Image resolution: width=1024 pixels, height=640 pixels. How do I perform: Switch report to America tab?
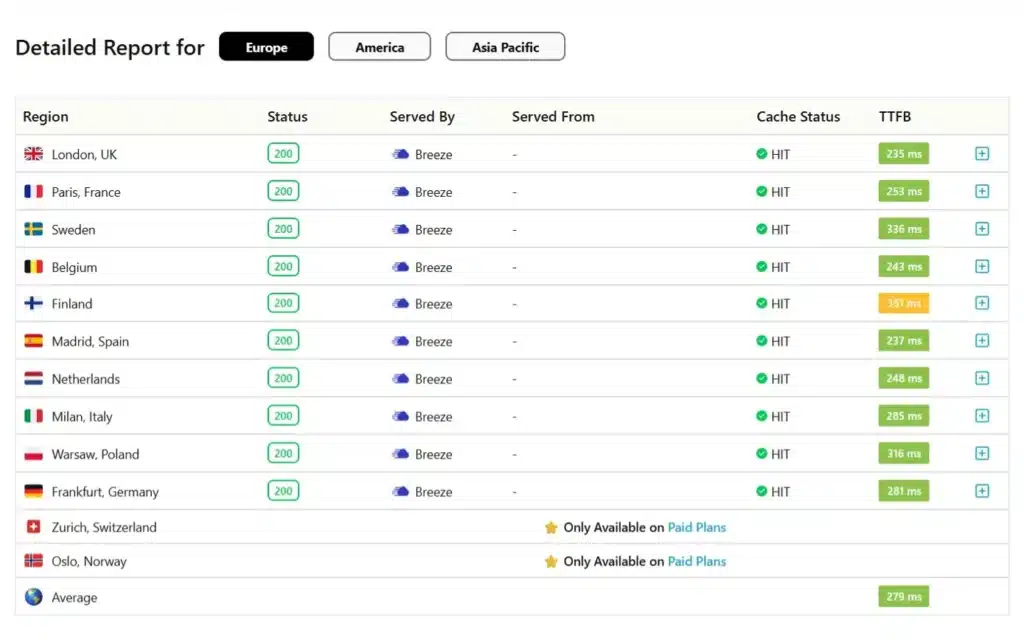(379, 47)
